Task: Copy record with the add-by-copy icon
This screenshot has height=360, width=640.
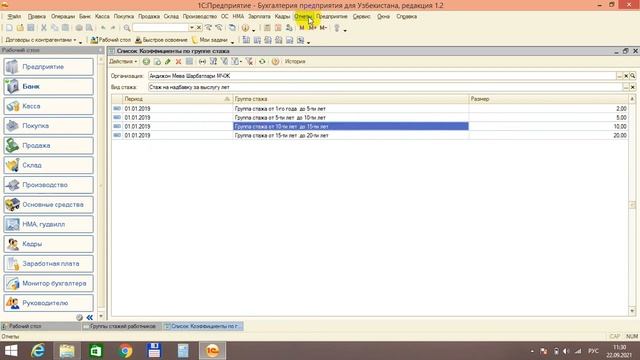Action: (157, 62)
